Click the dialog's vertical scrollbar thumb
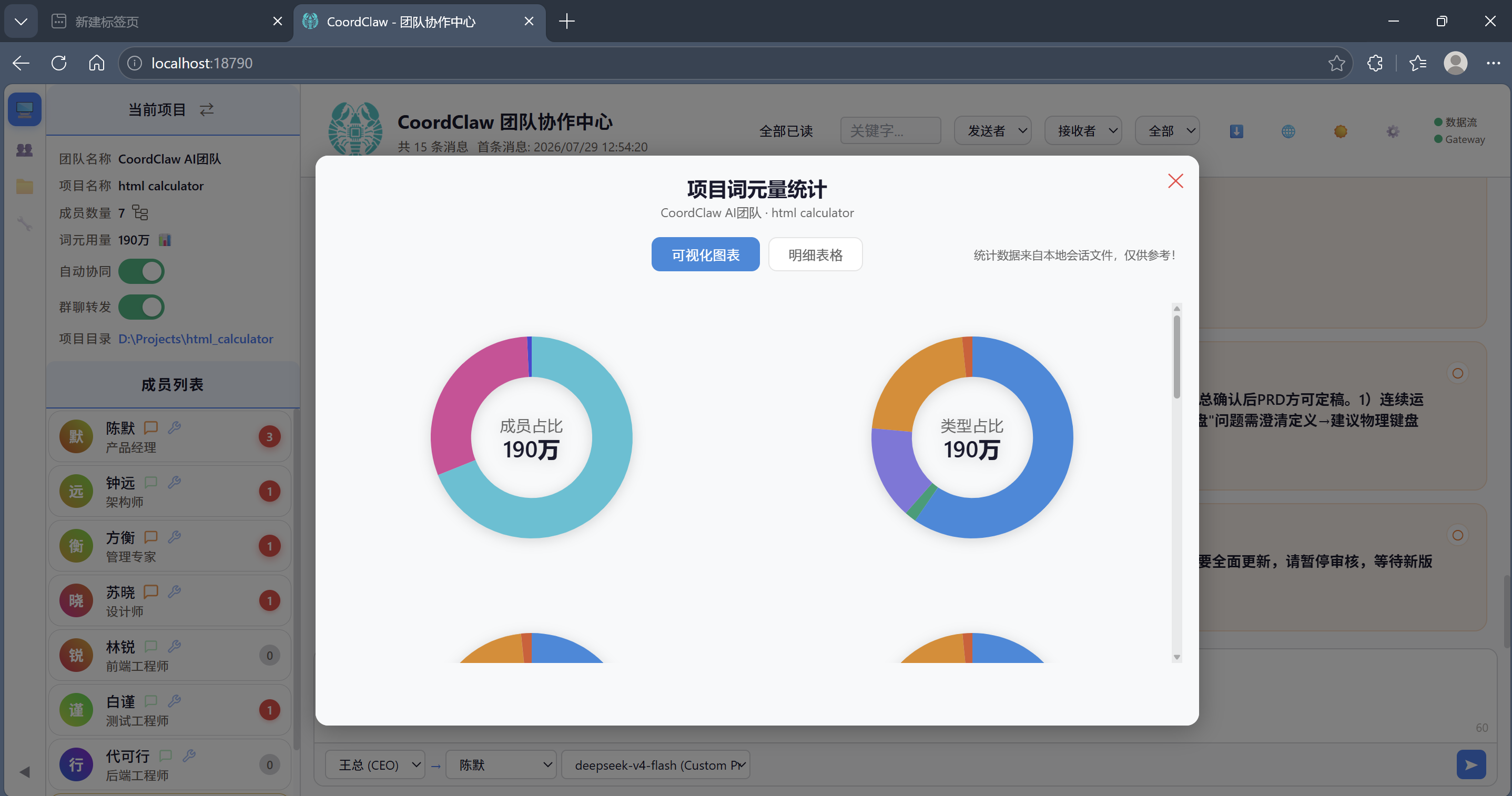 pyautogui.click(x=1176, y=356)
